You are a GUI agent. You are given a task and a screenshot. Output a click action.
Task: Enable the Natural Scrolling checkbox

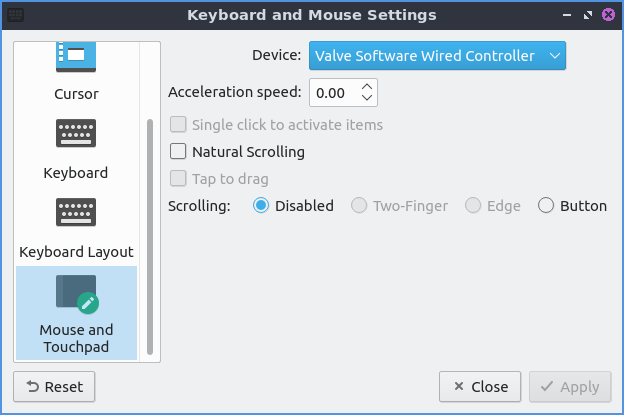click(179, 152)
